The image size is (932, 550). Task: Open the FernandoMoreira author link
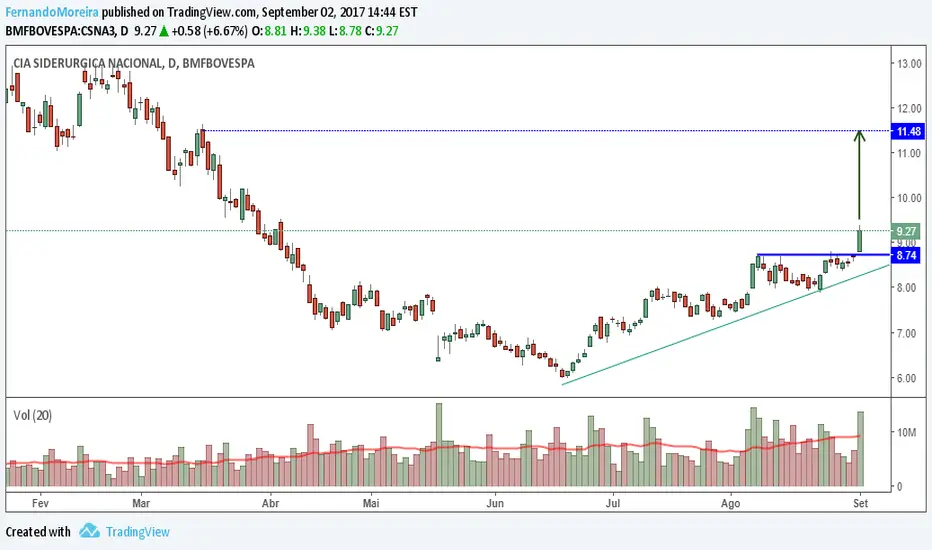(x=52, y=12)
